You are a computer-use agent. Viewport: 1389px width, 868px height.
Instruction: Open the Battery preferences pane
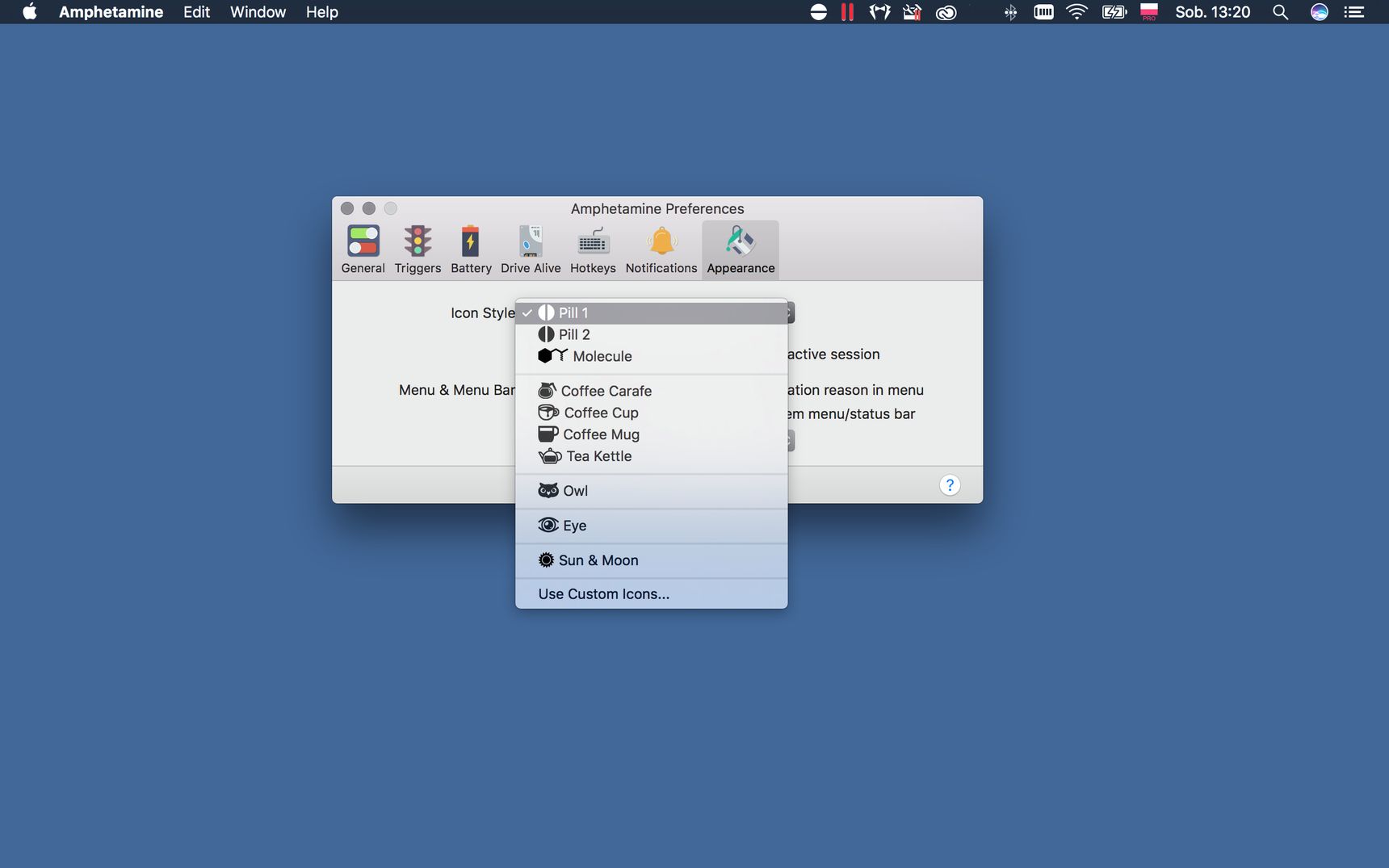pyautogui.click(x=471, y=250)
